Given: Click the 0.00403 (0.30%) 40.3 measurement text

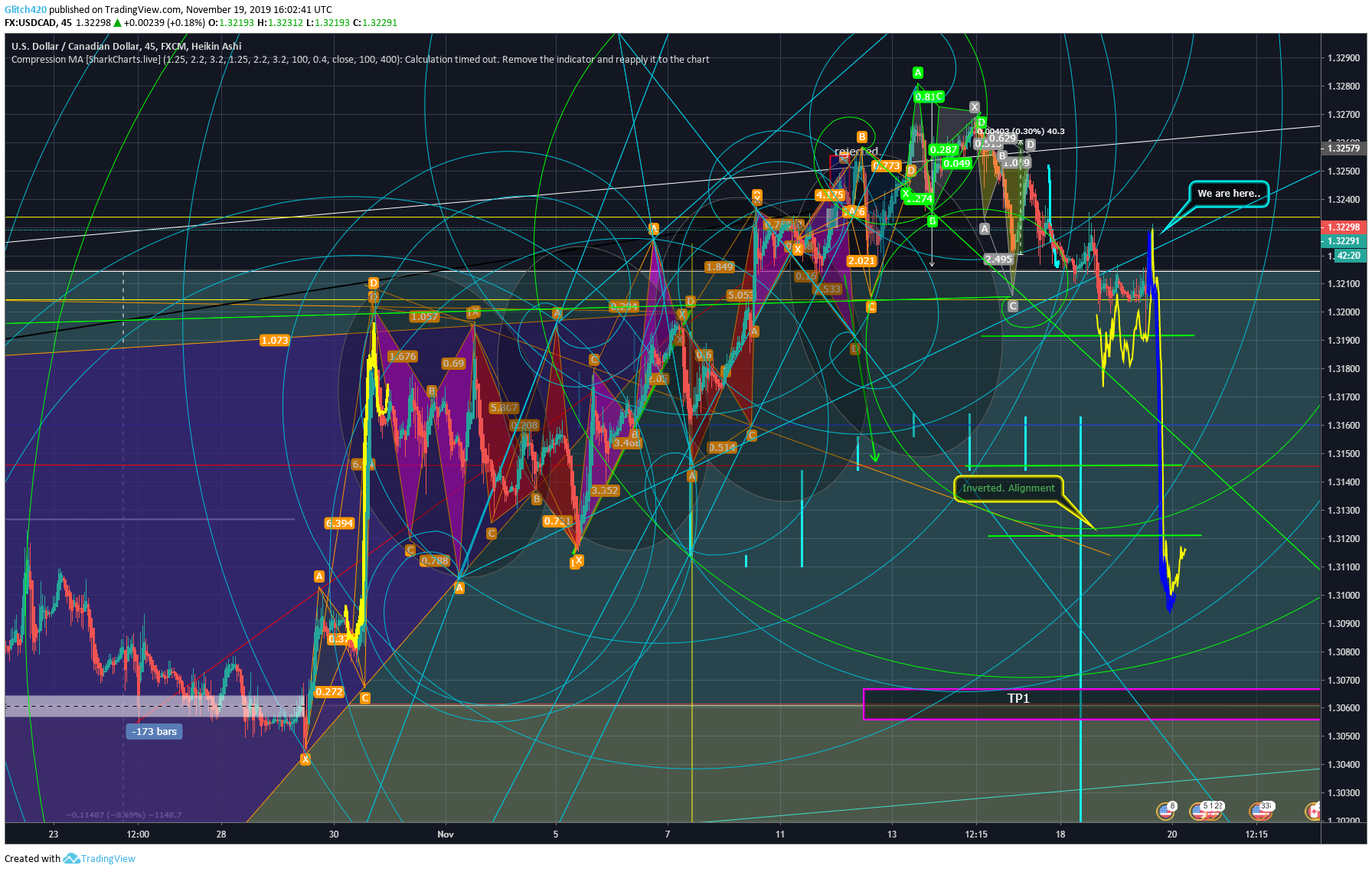Looking at the screenshot, I should 1021,132.
